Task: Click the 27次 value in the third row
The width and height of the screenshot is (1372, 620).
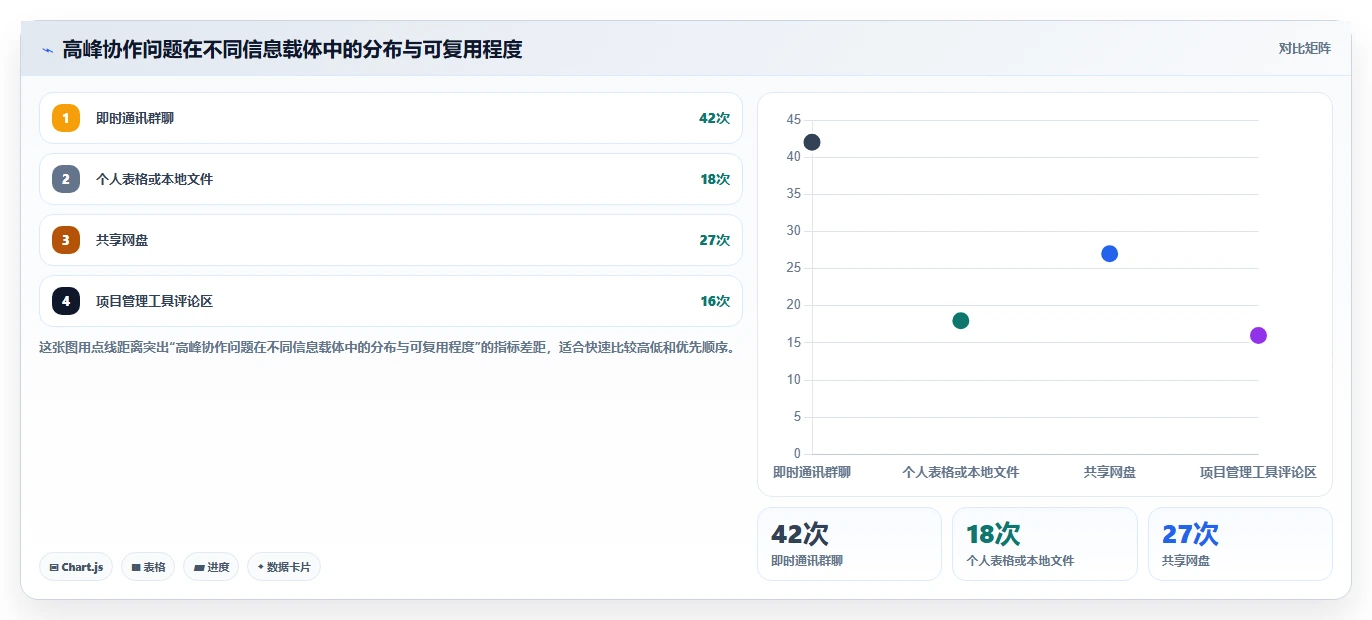Action: [x=714, y=240]
